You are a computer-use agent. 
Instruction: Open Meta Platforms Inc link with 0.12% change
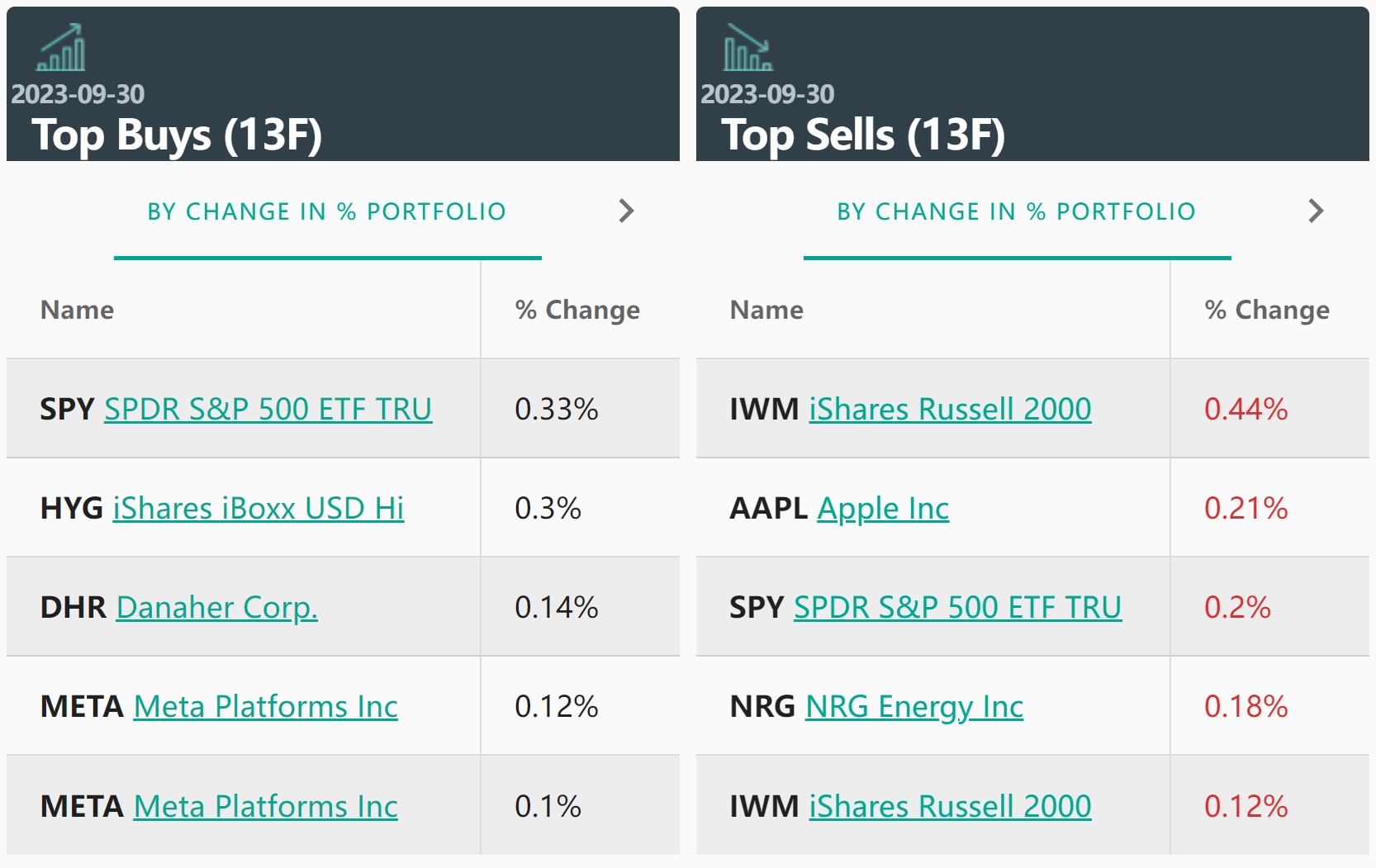click(265, 707)
